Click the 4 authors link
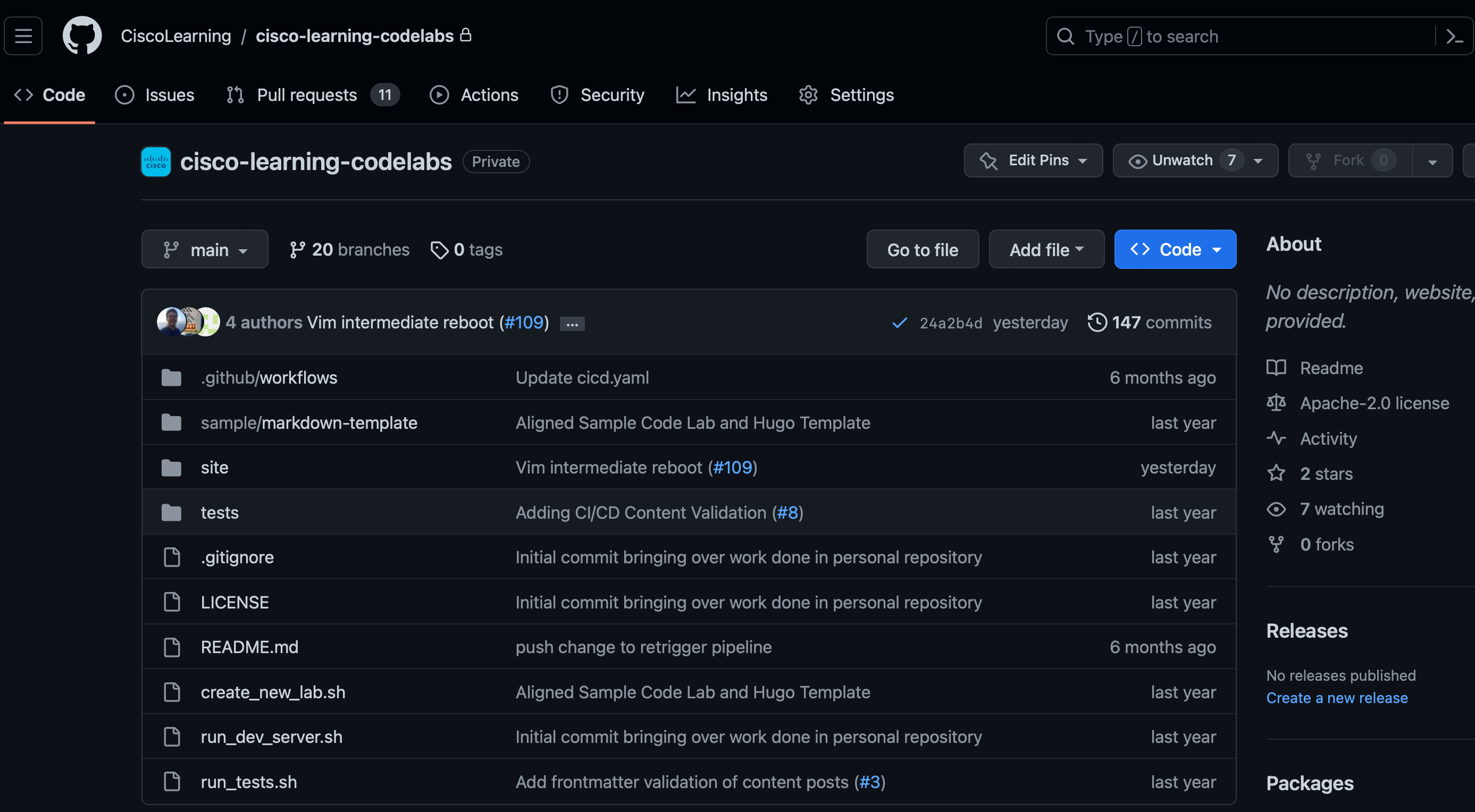 click(x=264, y=322)
